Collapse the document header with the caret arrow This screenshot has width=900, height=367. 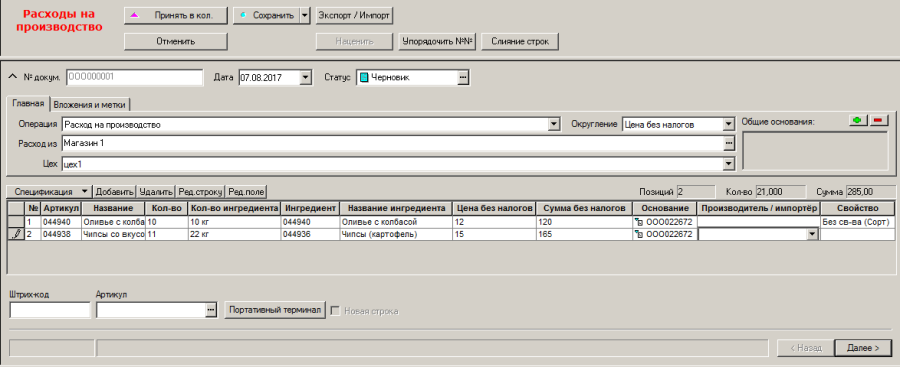[x=13, y=77]
